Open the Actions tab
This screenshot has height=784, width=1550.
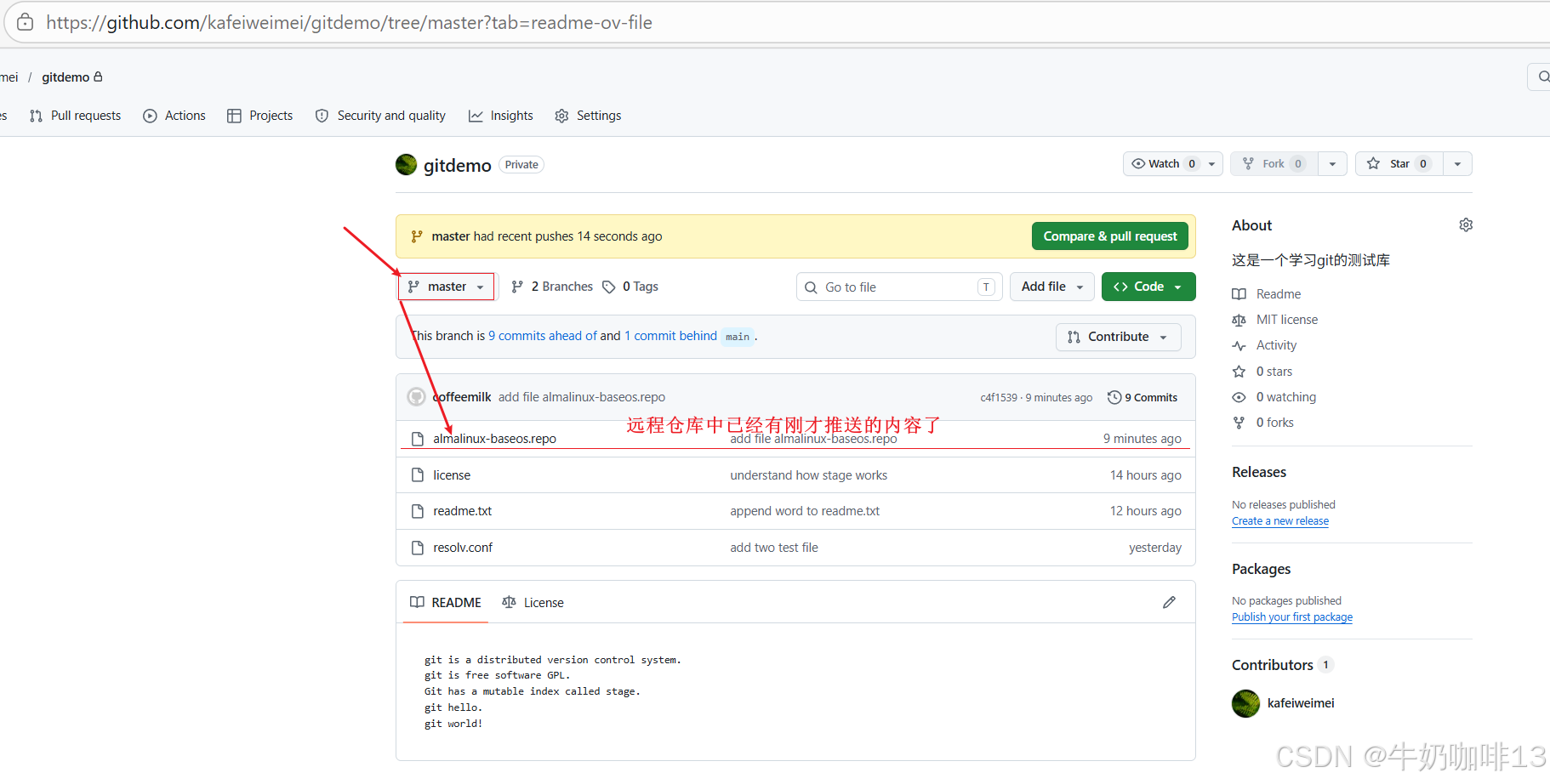[174, 116]
